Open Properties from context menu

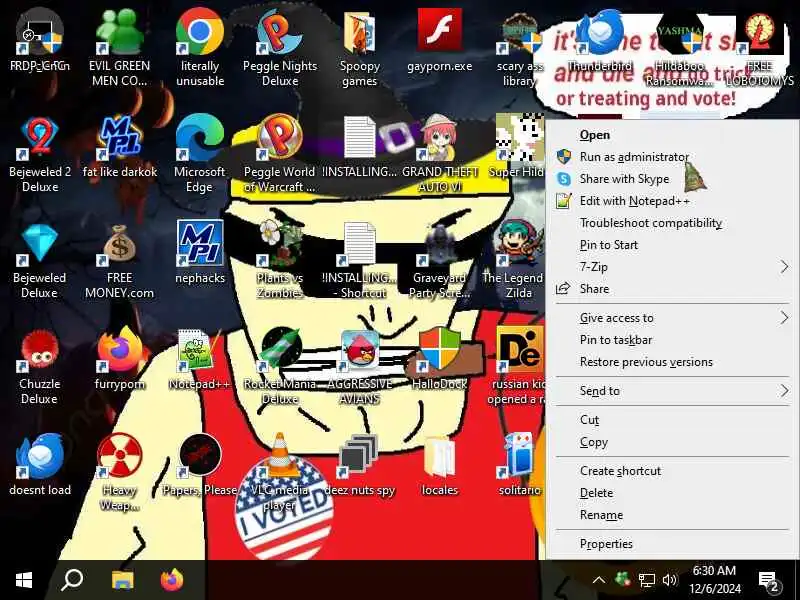pyautogui.click(x=672, y=543)
